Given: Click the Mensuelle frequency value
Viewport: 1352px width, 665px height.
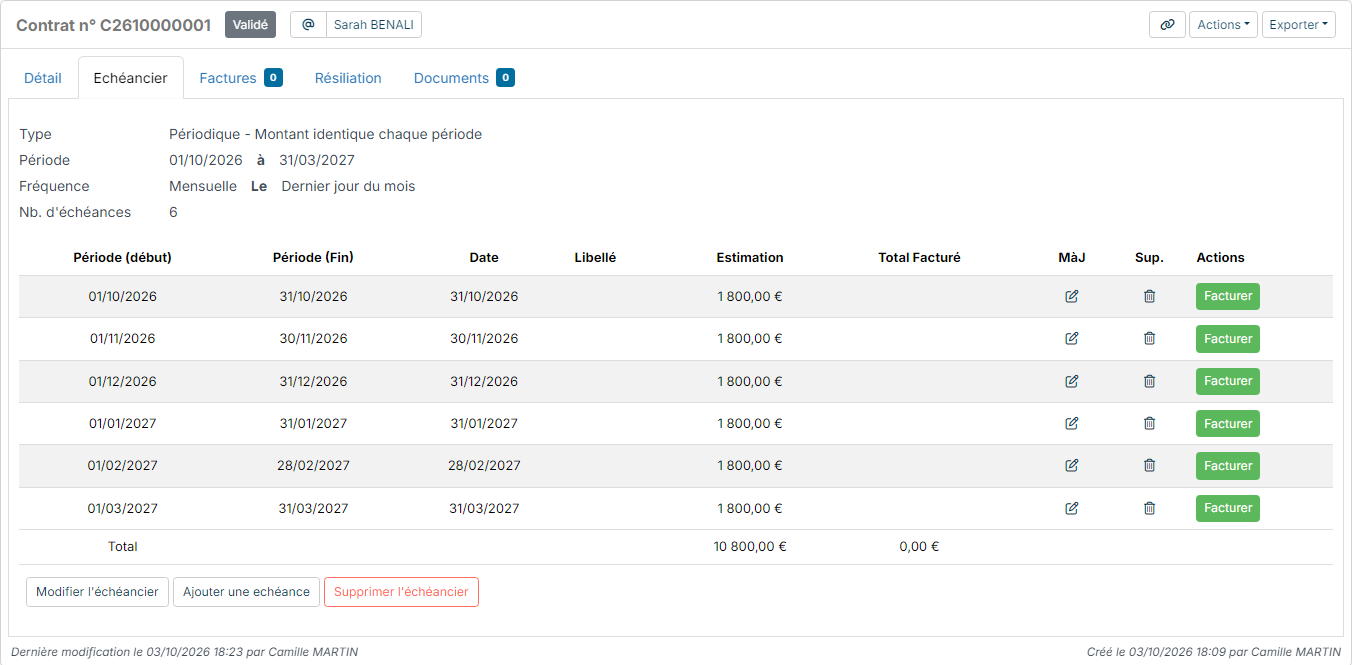Looking at the screenshot, I should tap(203, 187).
